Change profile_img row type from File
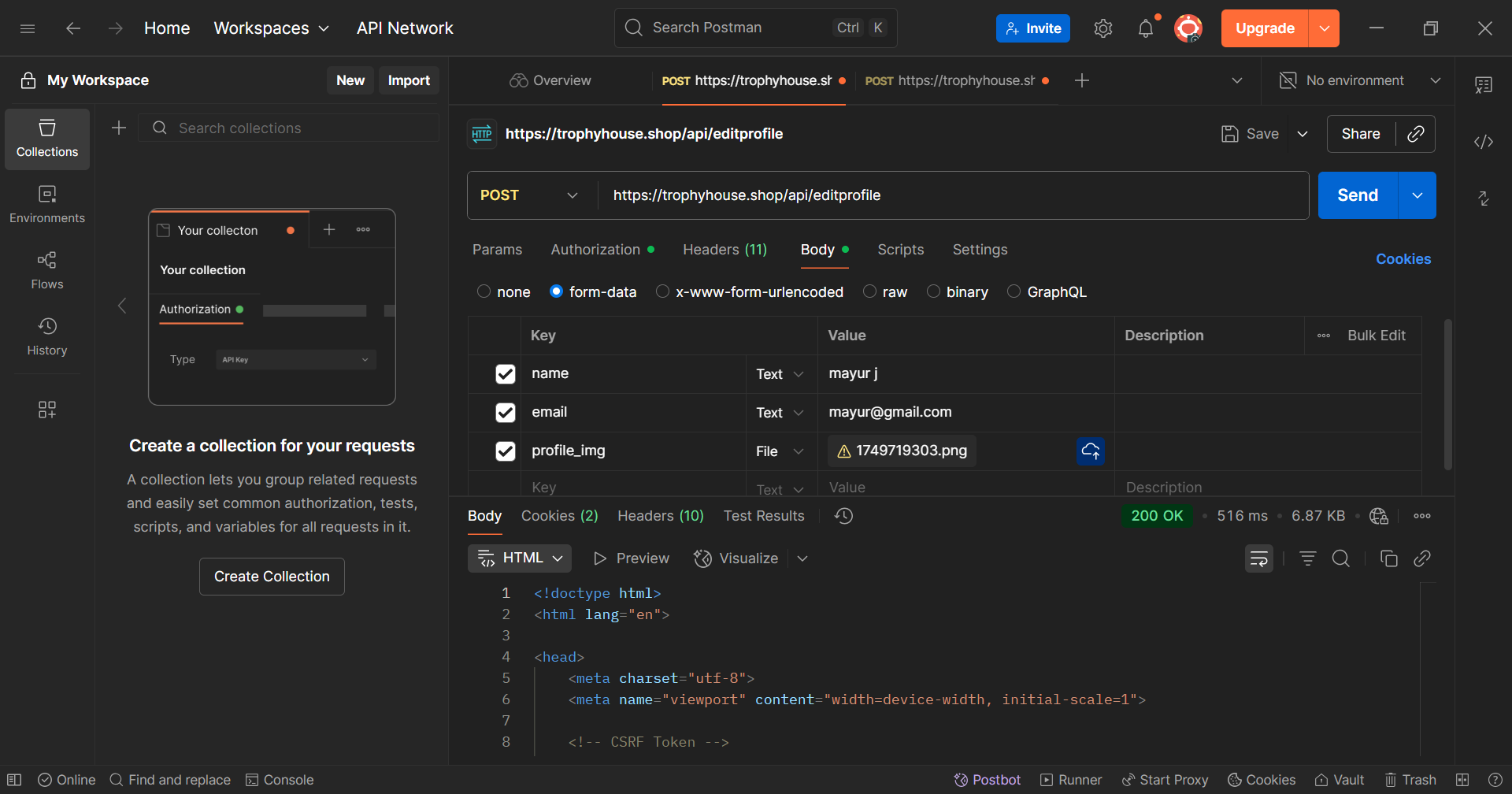The image size is (1512, 794). pyautogui.click(x=780, y=451)
